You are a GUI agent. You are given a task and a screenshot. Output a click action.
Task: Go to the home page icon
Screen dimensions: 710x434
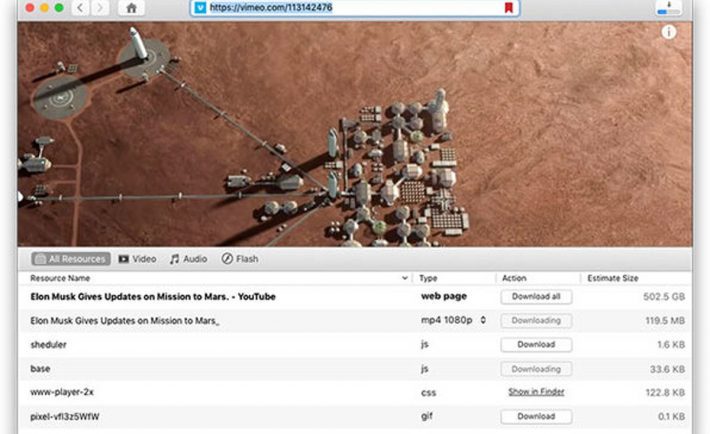click(131, 8)
